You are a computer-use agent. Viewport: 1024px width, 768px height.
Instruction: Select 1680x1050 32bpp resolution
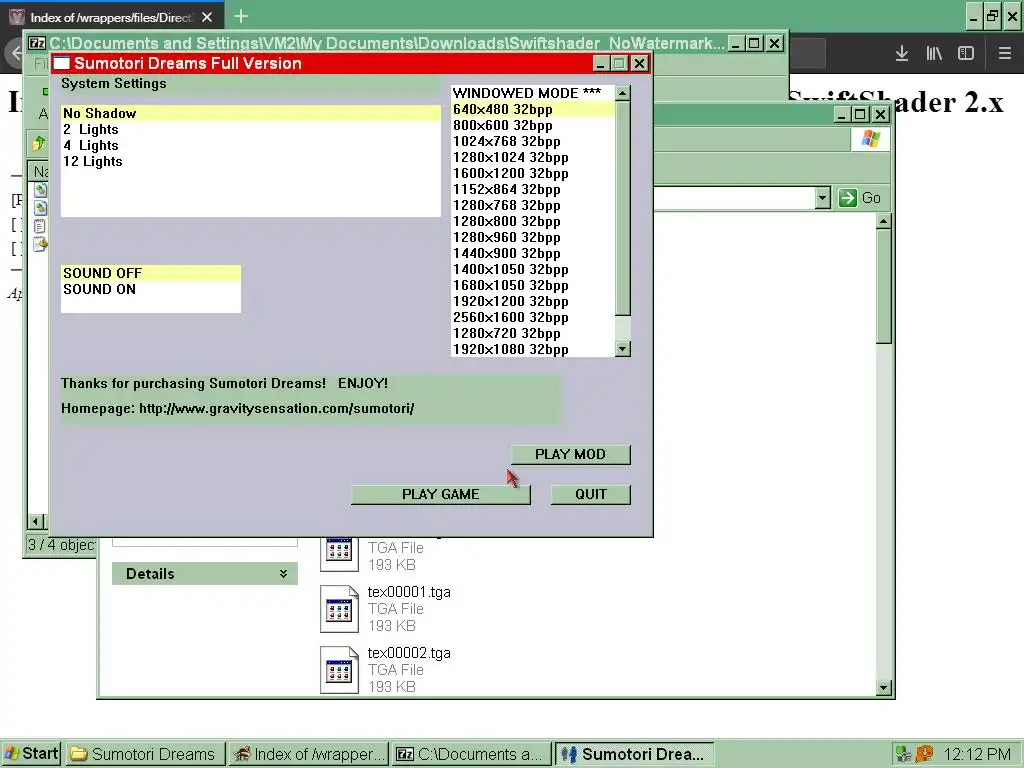(533, 285)
